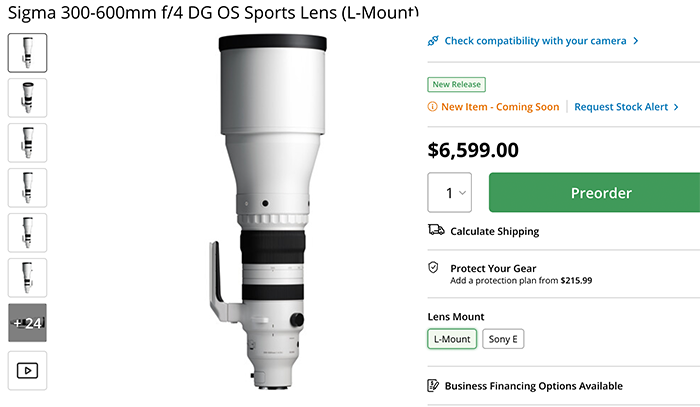Select the Sony E lens mount option
700x407 pixels.
pyautogui.click(x=504, y=339)
